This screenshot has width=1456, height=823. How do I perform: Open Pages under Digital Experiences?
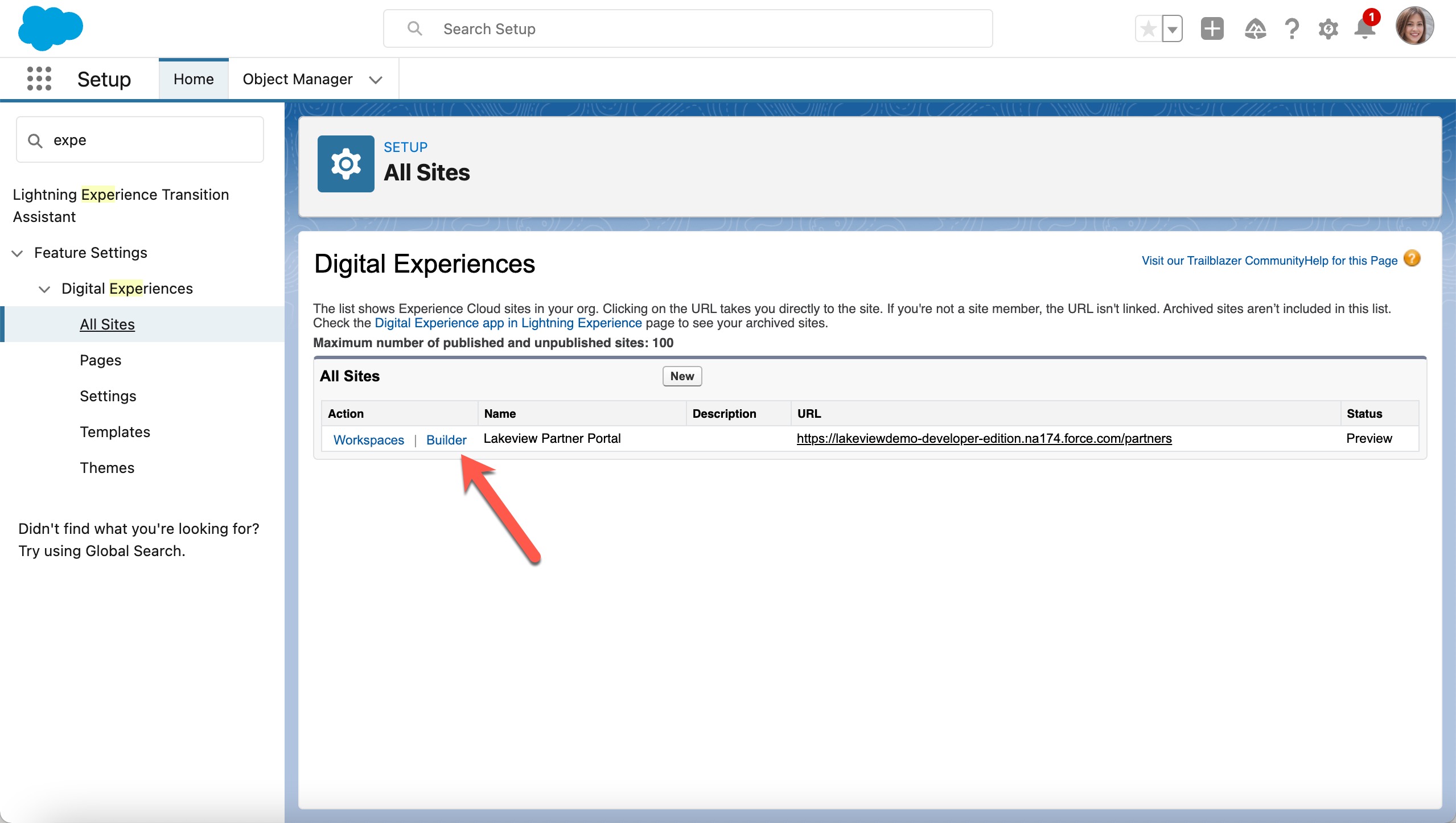[x=101, y=360]
